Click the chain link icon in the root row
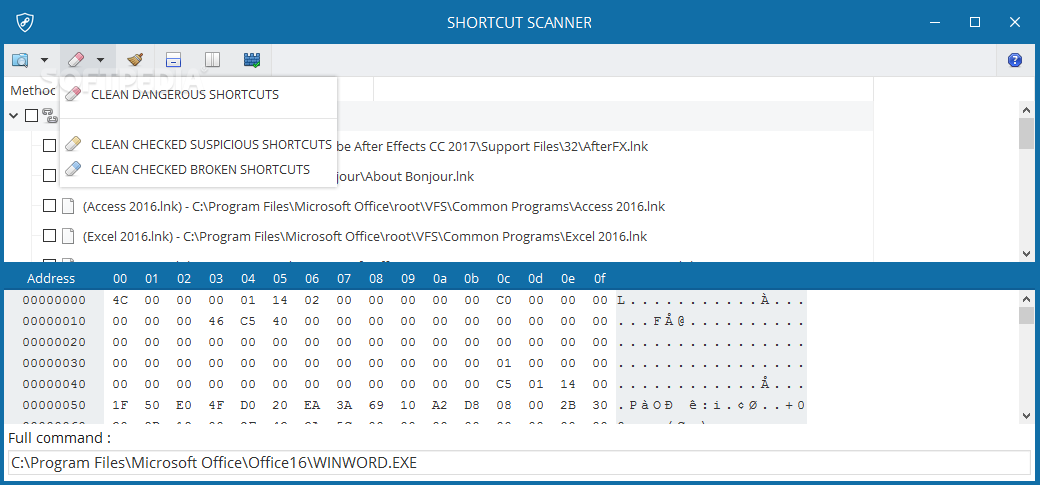 coord(50,115)
